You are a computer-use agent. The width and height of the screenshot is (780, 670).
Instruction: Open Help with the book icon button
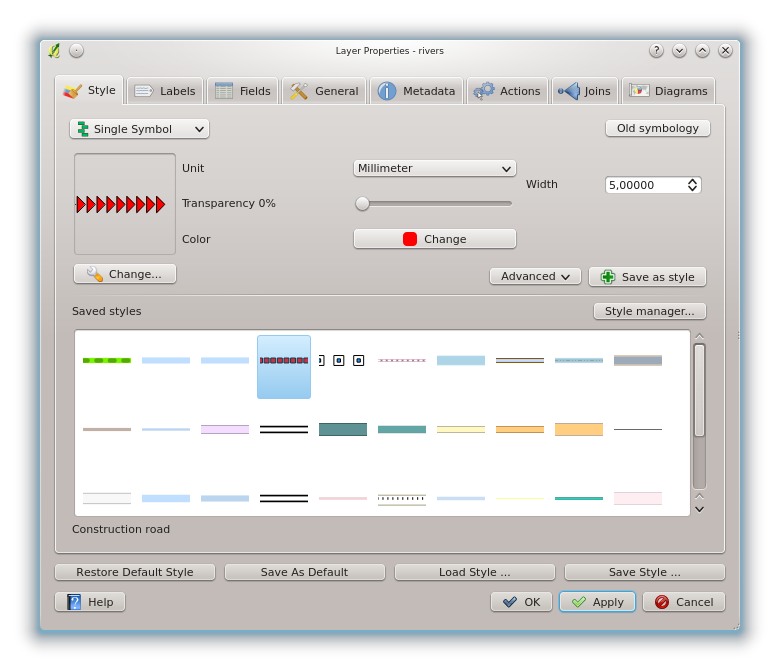(90, 602)
